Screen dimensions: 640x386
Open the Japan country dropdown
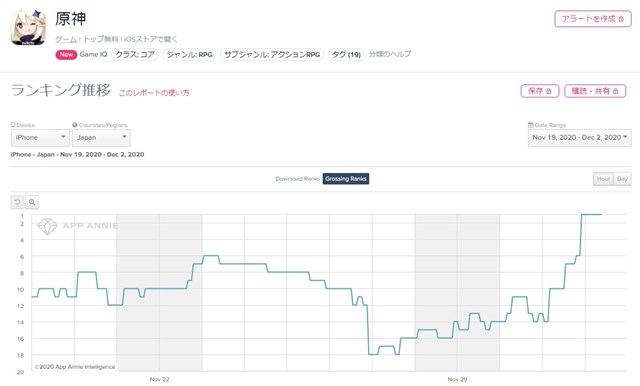(101, 138)
